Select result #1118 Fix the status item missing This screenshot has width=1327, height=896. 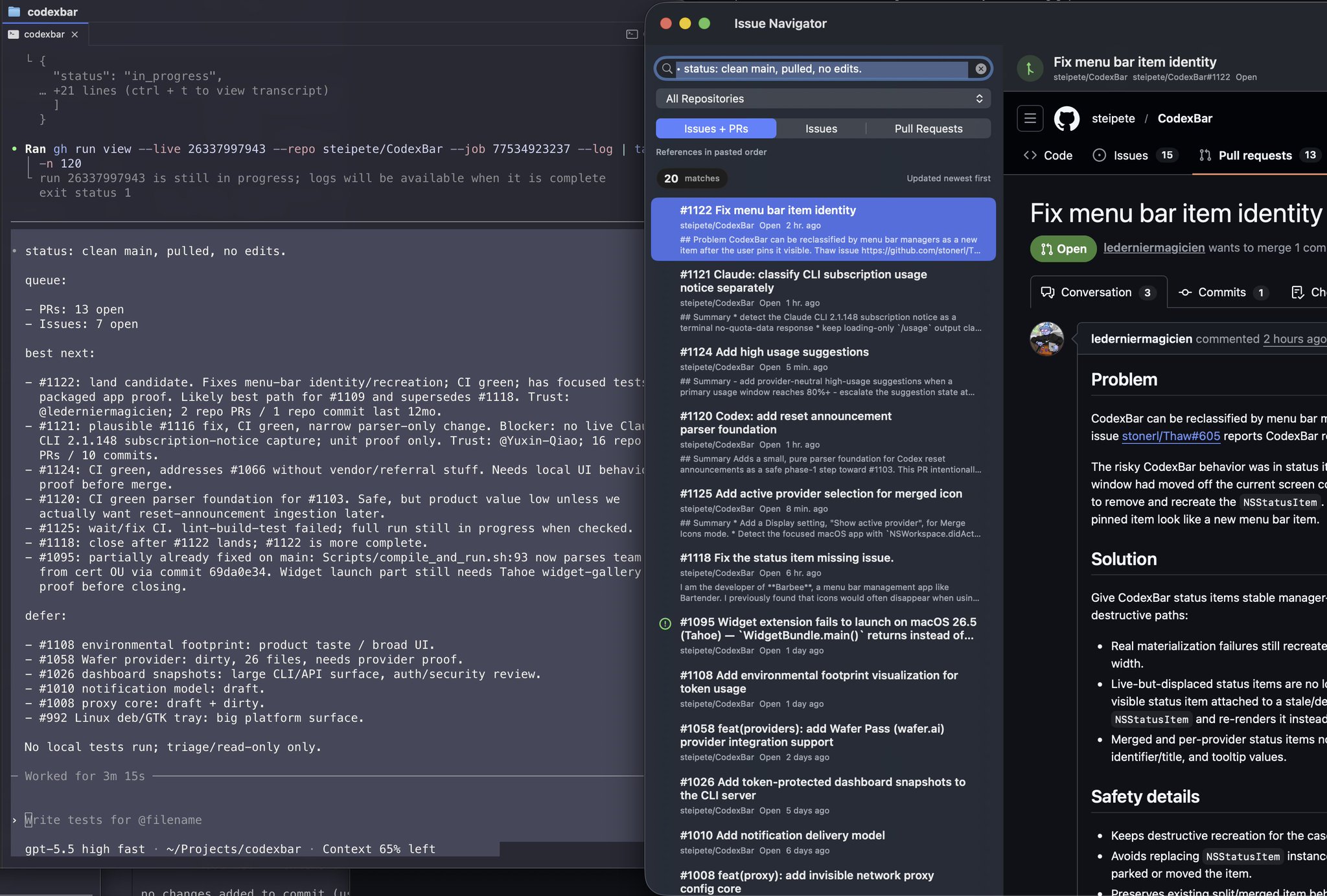point(823,577)
